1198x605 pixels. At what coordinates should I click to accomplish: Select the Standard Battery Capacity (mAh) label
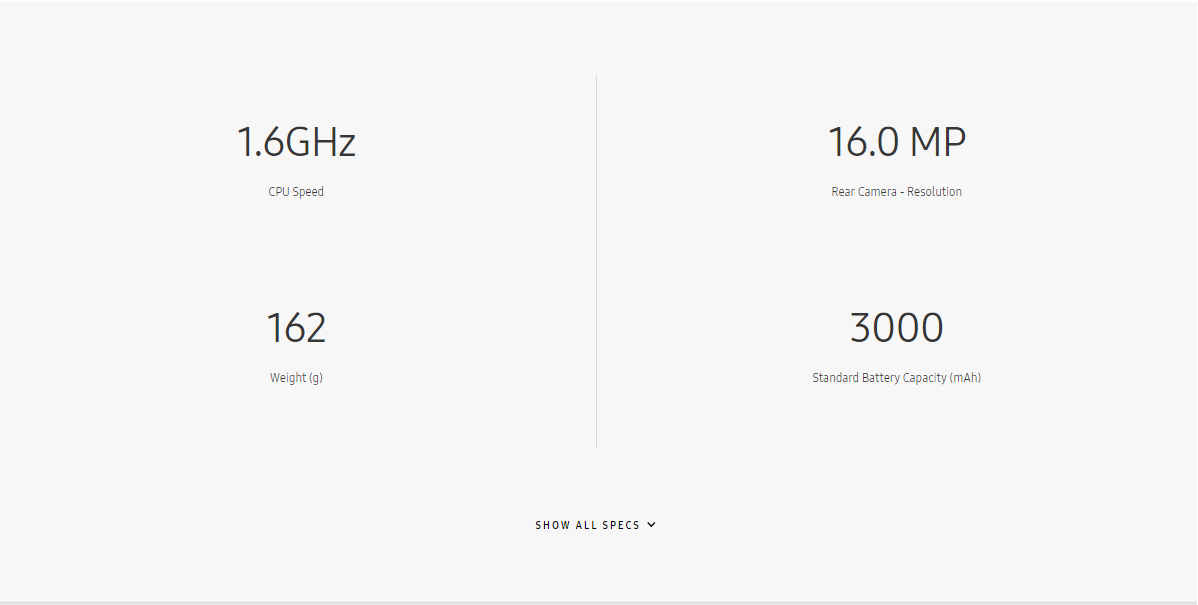[896, 378]
